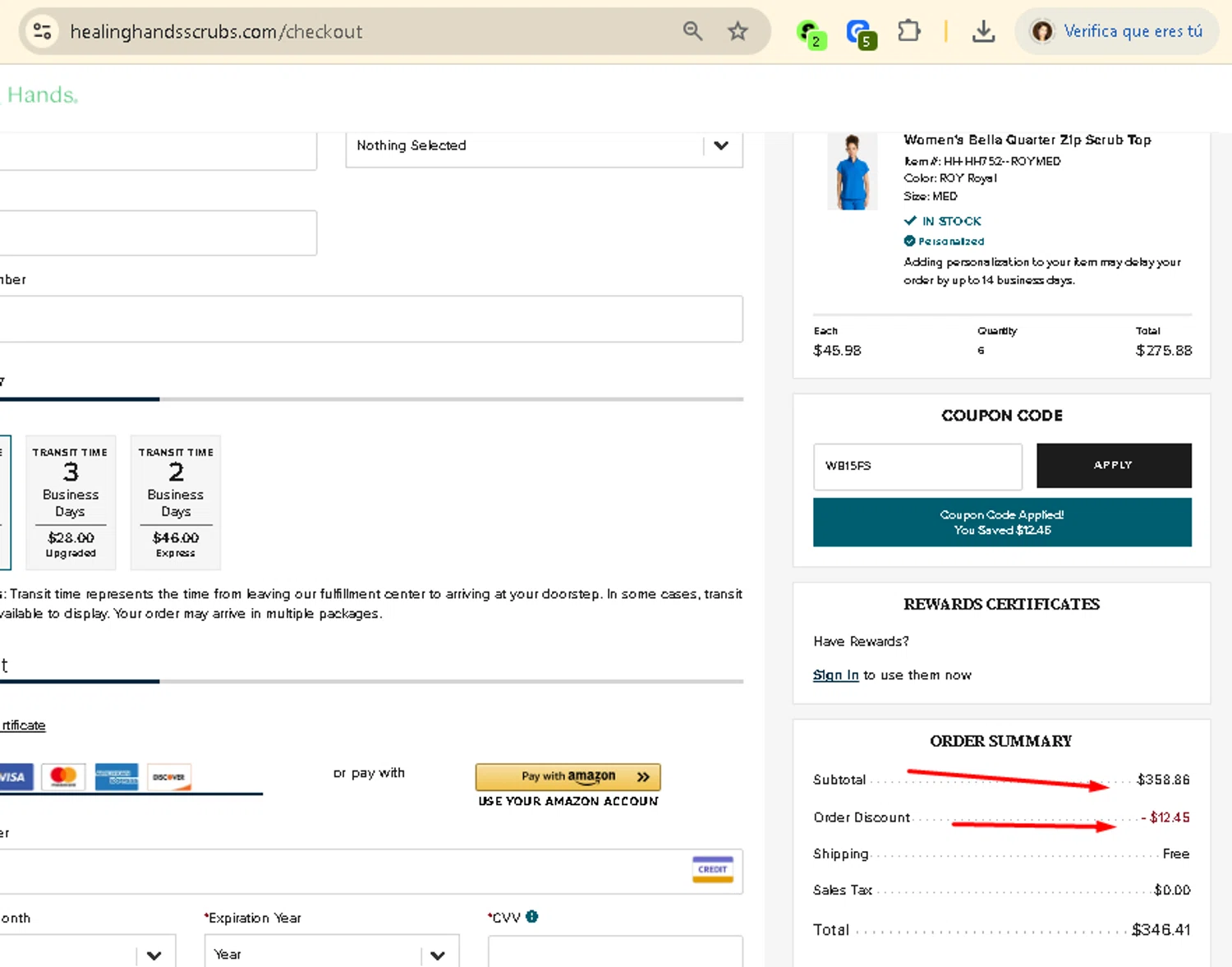Click the 'Coupon Code Applied! You Saved $12.45' banner
The width and height of the screenshot is (1232, 967).
[x=1002, y=523]
